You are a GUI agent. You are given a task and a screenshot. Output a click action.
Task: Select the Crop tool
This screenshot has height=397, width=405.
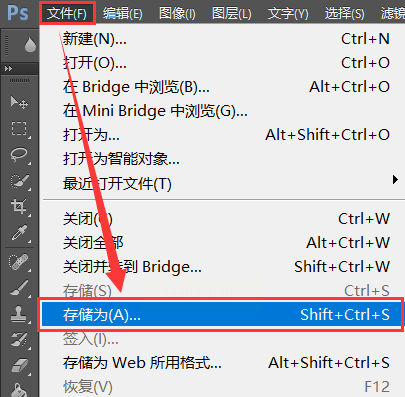point(19,207)
